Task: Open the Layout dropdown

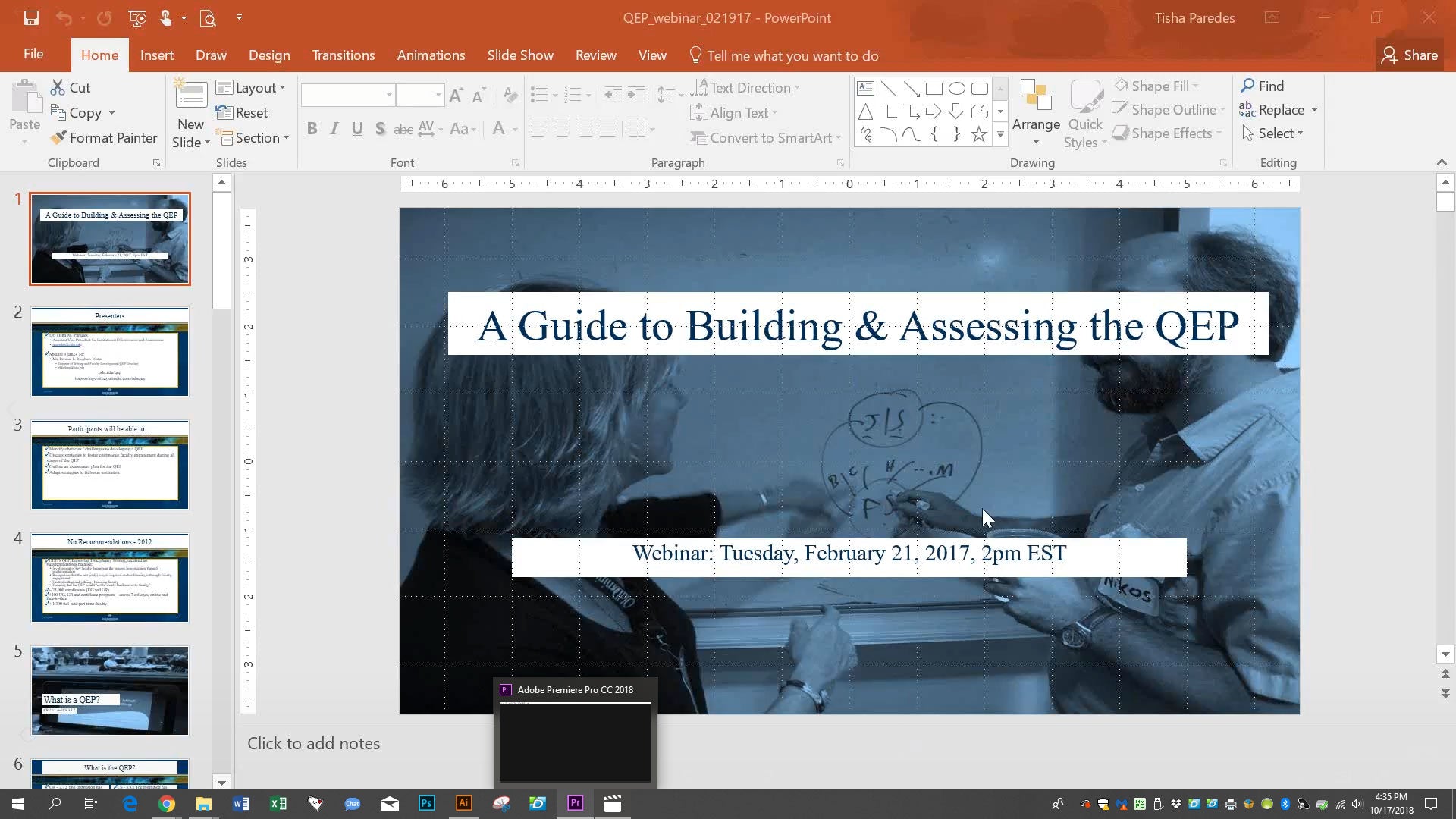Action: click(x=251, y=88)
